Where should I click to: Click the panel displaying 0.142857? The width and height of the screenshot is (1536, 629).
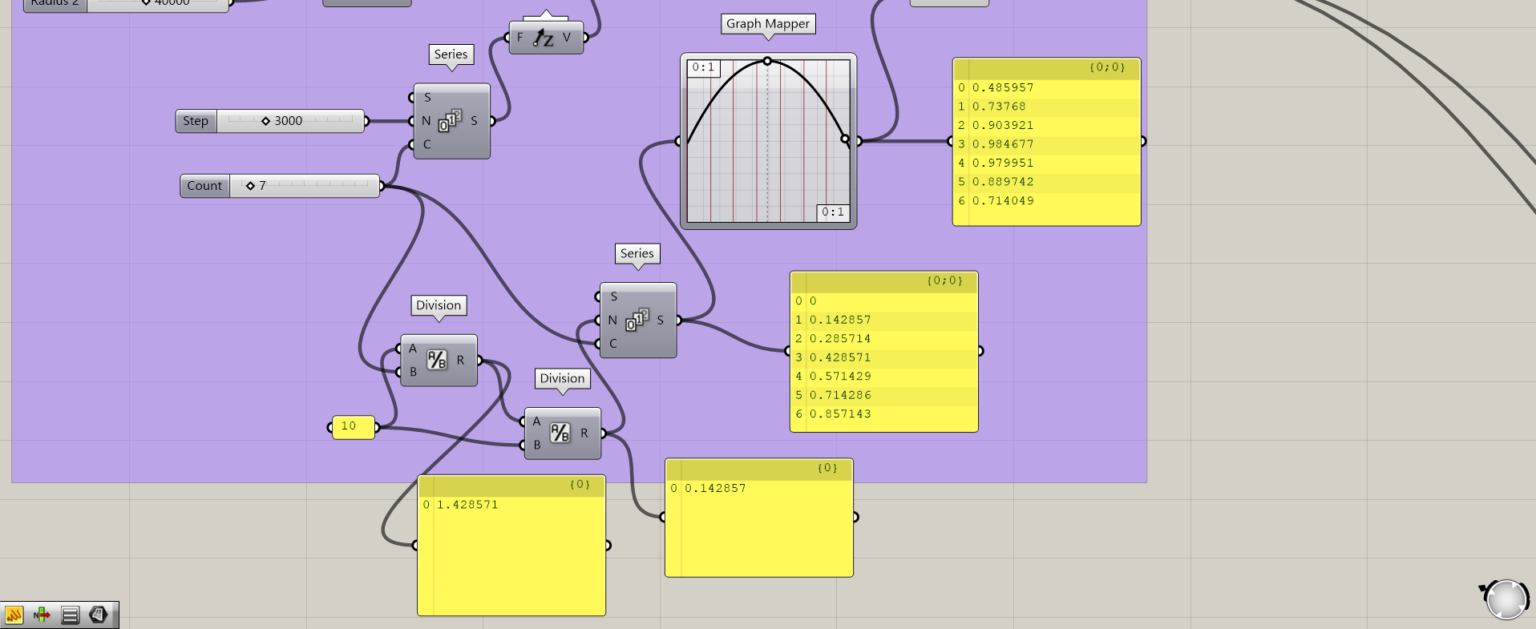click(758, 517)
